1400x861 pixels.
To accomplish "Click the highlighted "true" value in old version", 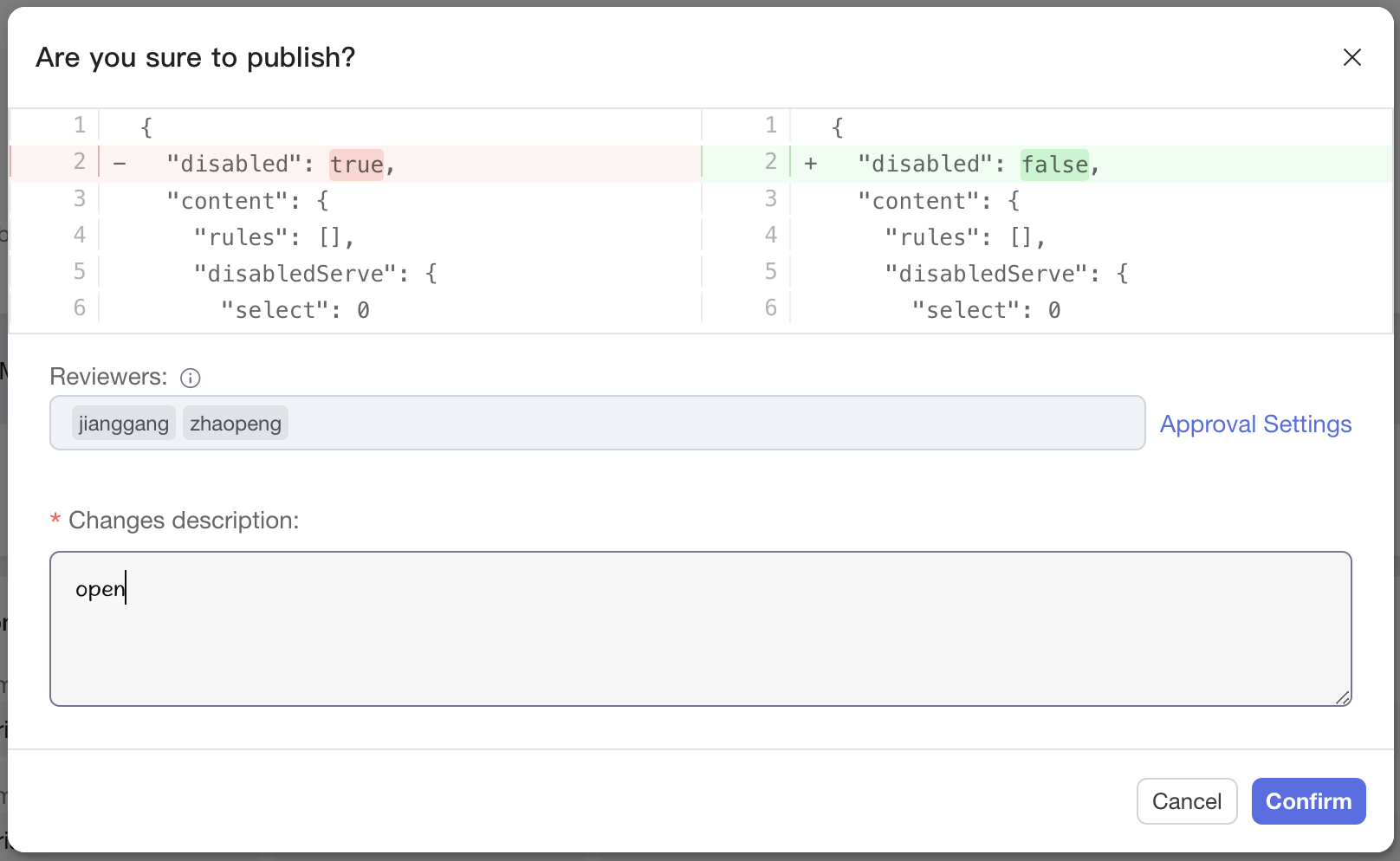I will pos(356,165).
